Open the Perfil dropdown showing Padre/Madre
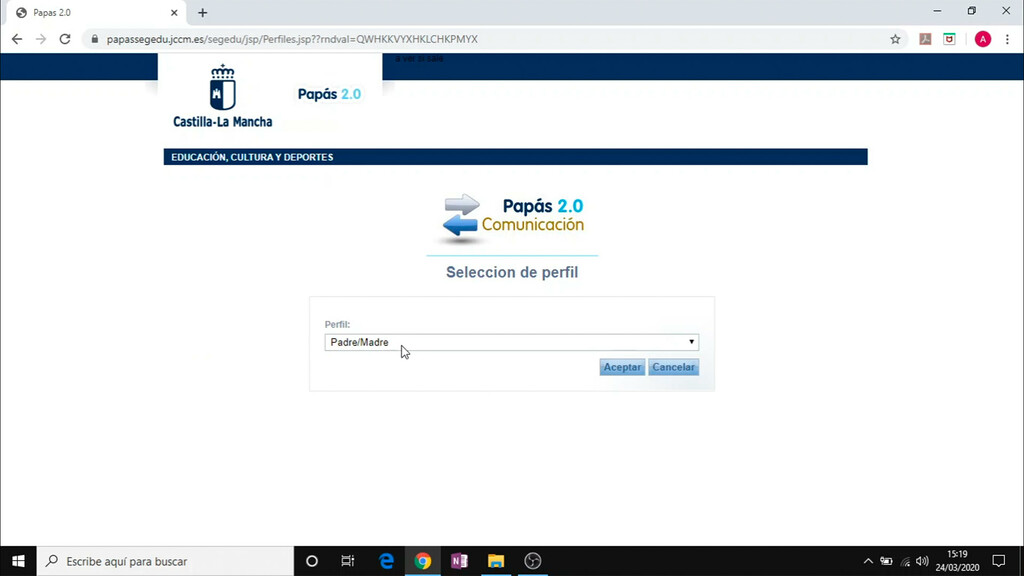1024x576 pixels. (511, 342)
